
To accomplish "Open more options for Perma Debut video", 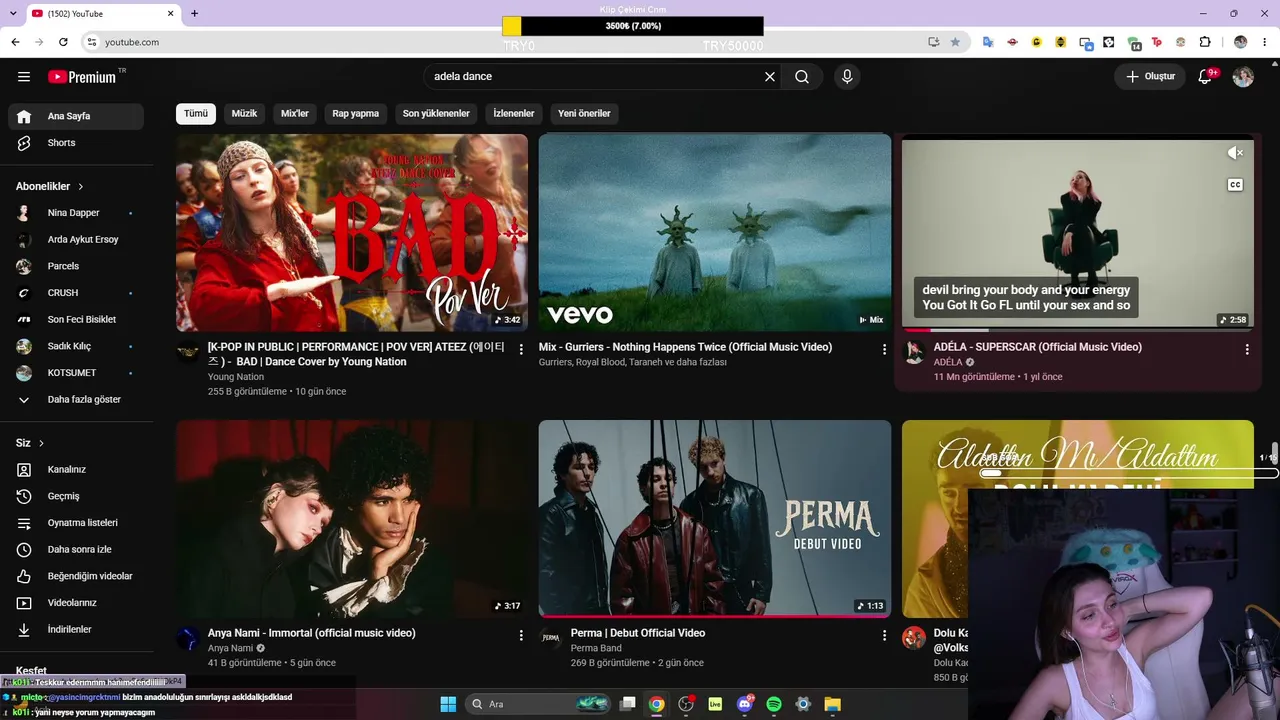I will [x=884, y=635].
